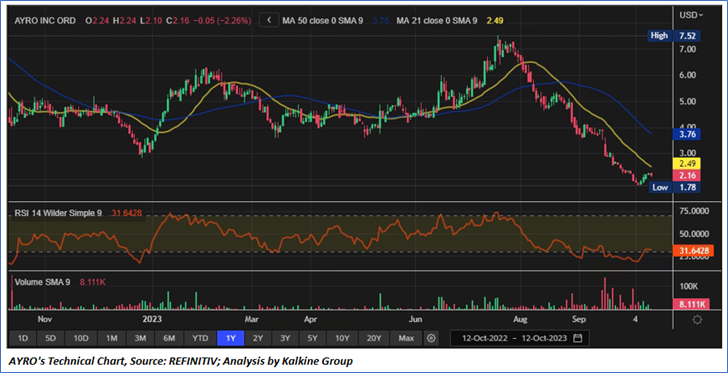Open the USD currency dropdown

pos(691,15)
